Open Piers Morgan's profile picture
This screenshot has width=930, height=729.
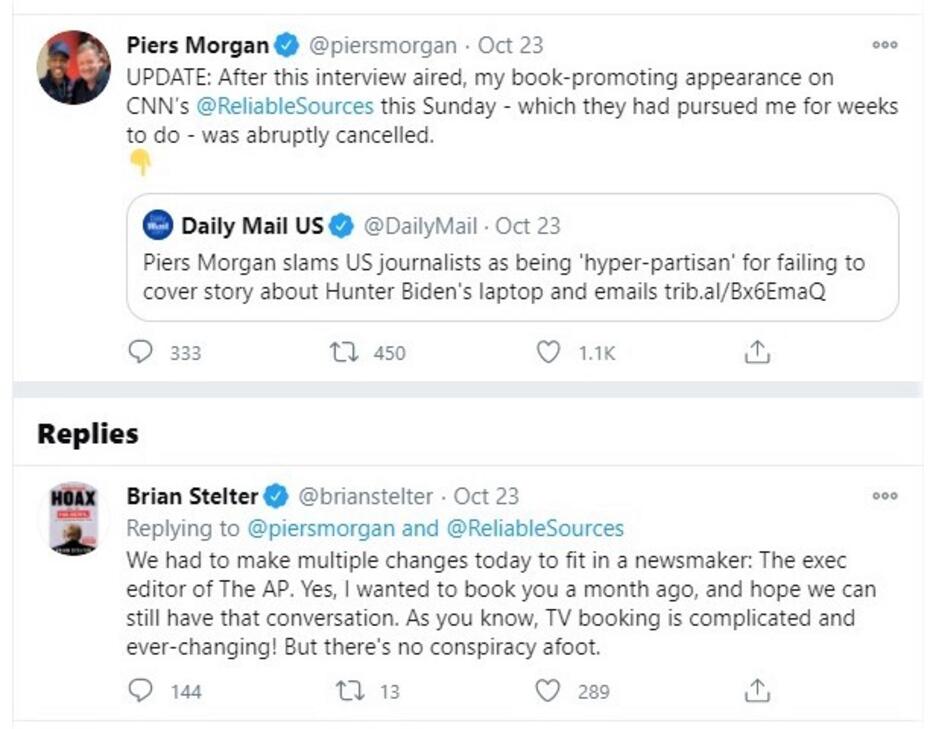pyautogui.click(x=74, y=68)
